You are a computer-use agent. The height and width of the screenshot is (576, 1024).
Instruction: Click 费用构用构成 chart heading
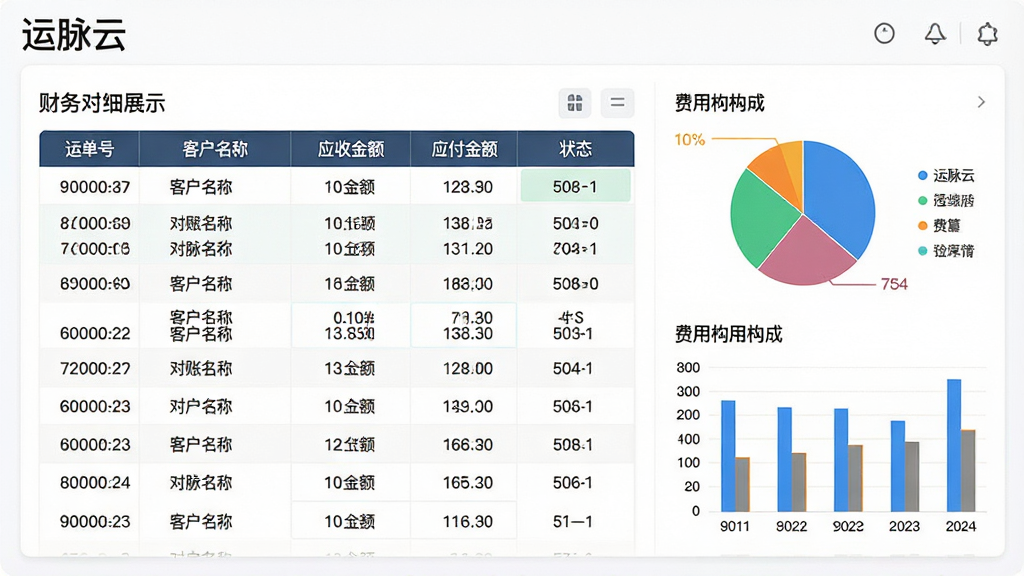[728, 334]
